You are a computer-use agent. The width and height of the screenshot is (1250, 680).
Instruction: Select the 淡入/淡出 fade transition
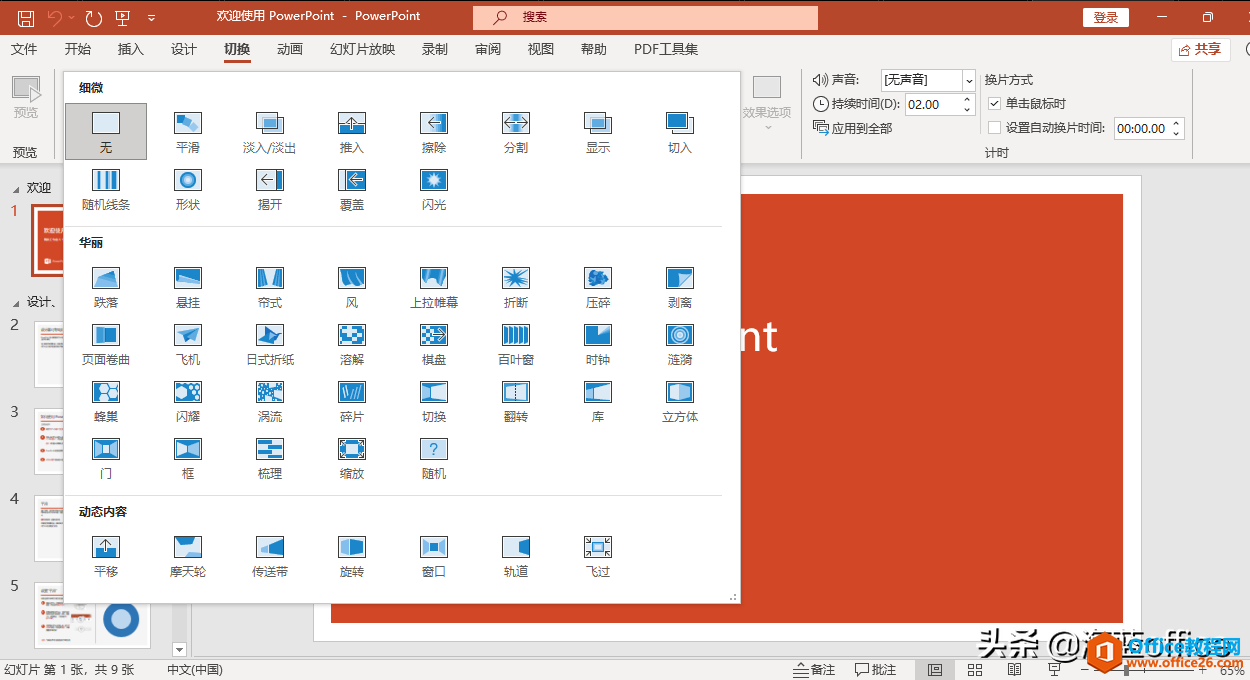[269, 131]
